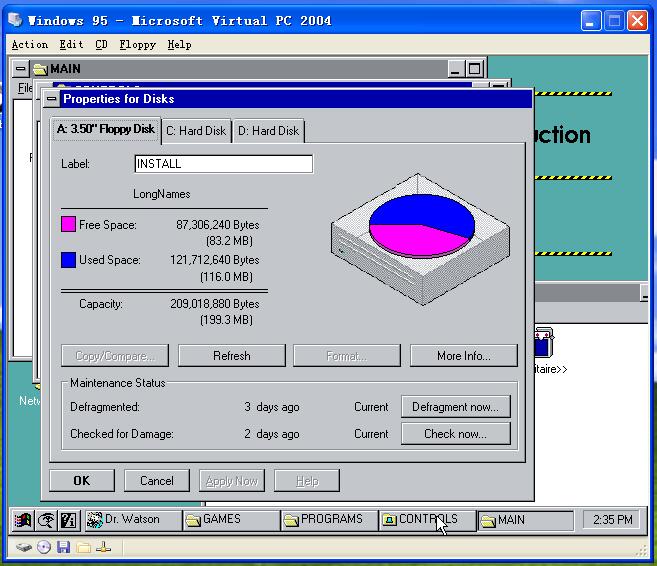Click the '3 days ago' defragmented text

[x=272, y=407]
